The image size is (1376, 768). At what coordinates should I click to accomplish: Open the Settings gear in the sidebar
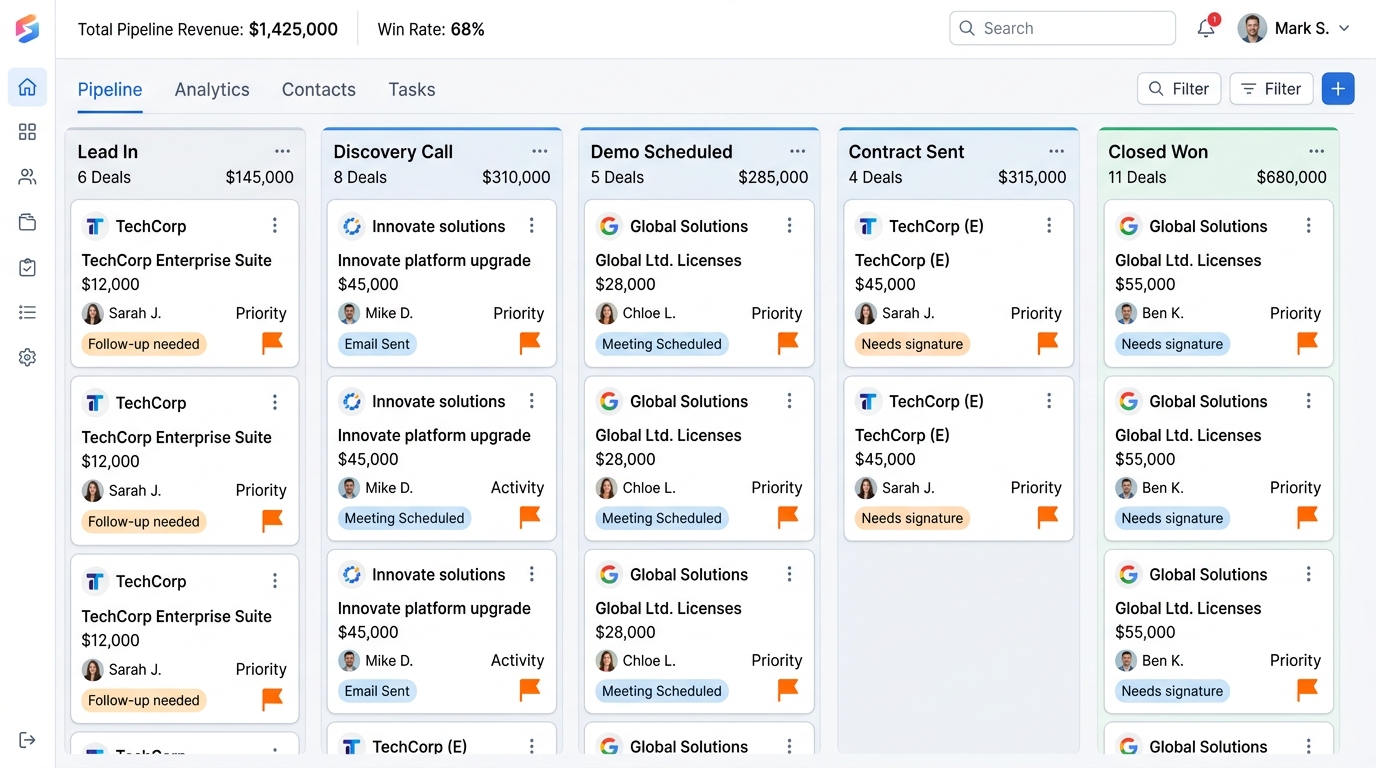[x=27, y=357]
